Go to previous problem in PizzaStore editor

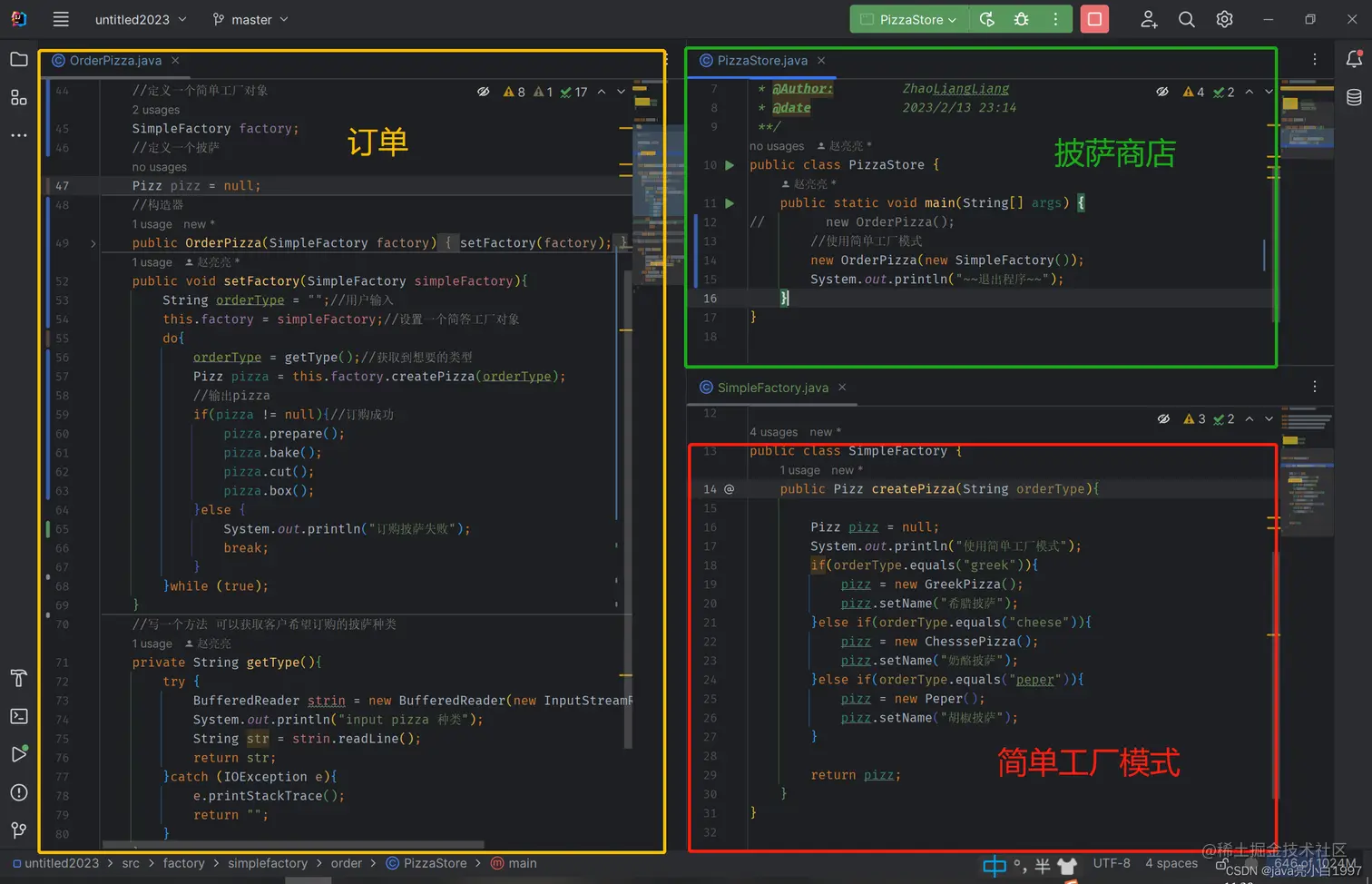1249,92
